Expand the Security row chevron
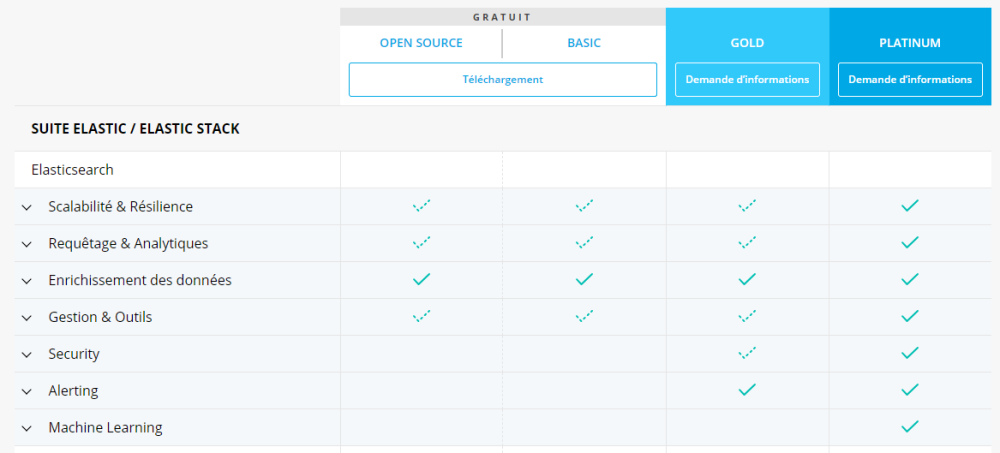The width and height of the screenshot is (1000, 453). point(27,355)
